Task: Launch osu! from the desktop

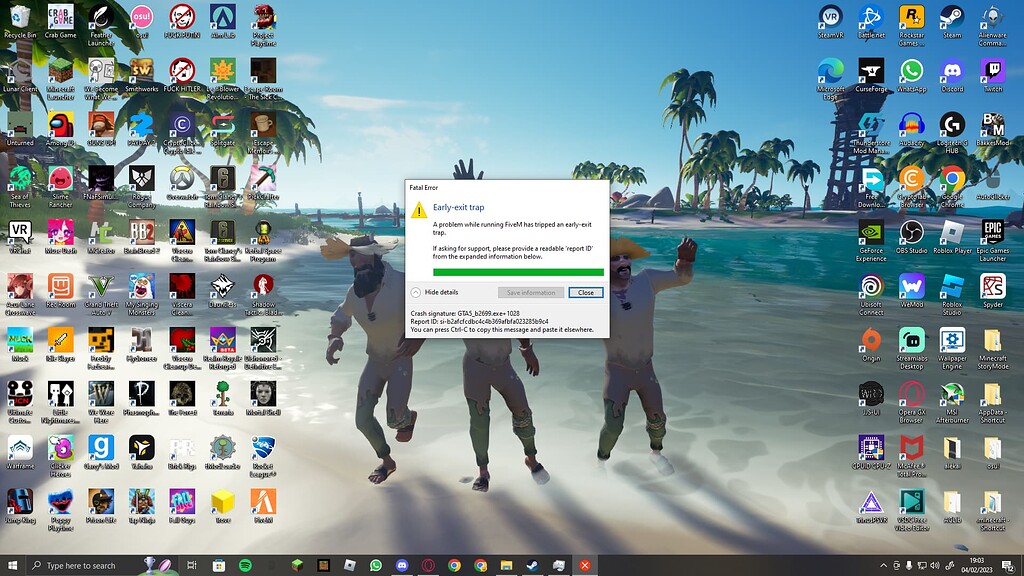Action: (141, 18)
